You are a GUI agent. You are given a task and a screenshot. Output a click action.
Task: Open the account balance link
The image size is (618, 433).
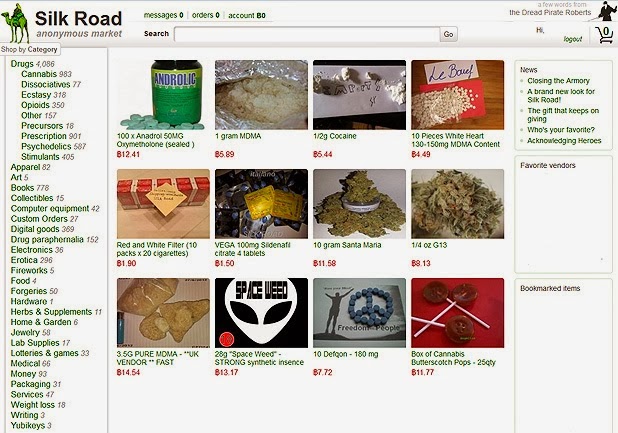(x=247, y=15)
